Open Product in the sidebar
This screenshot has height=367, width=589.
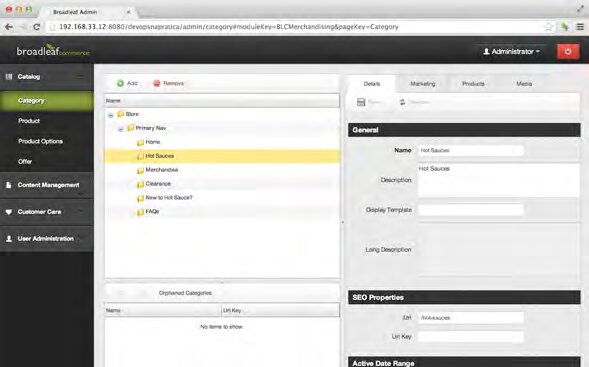click(29, 121)
